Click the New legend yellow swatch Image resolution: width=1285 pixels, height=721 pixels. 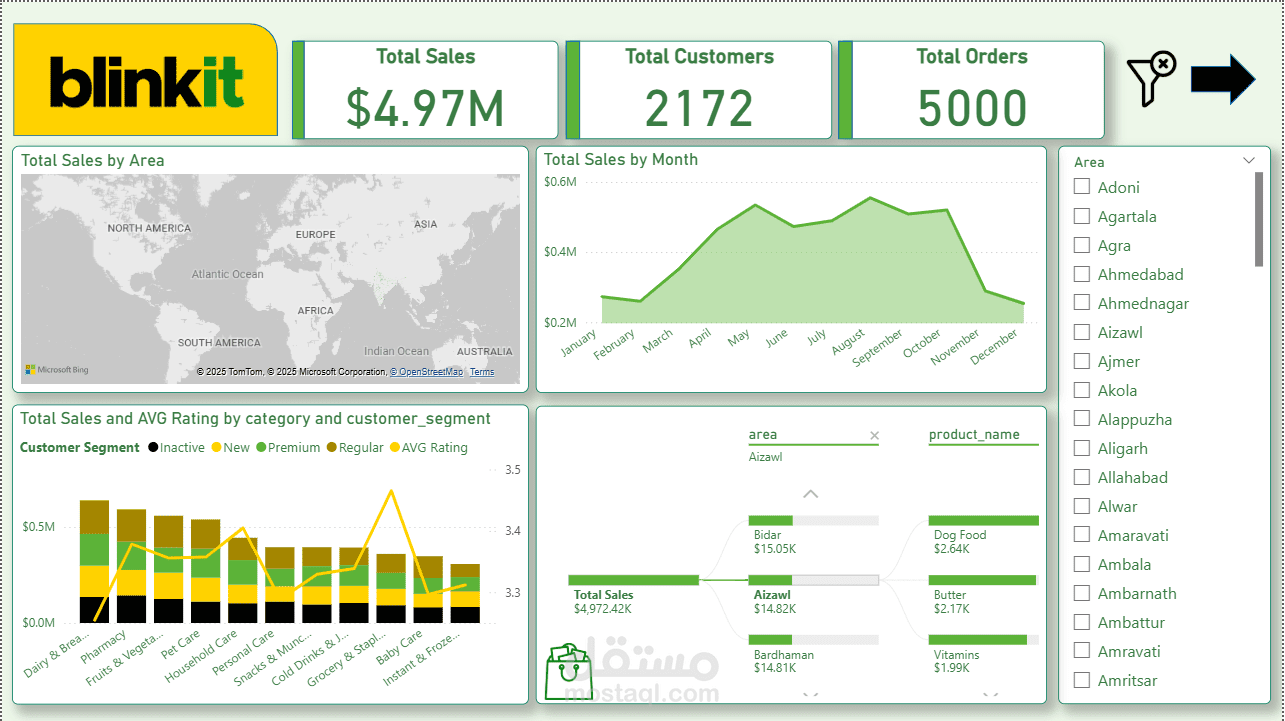(x=215, y=447)
